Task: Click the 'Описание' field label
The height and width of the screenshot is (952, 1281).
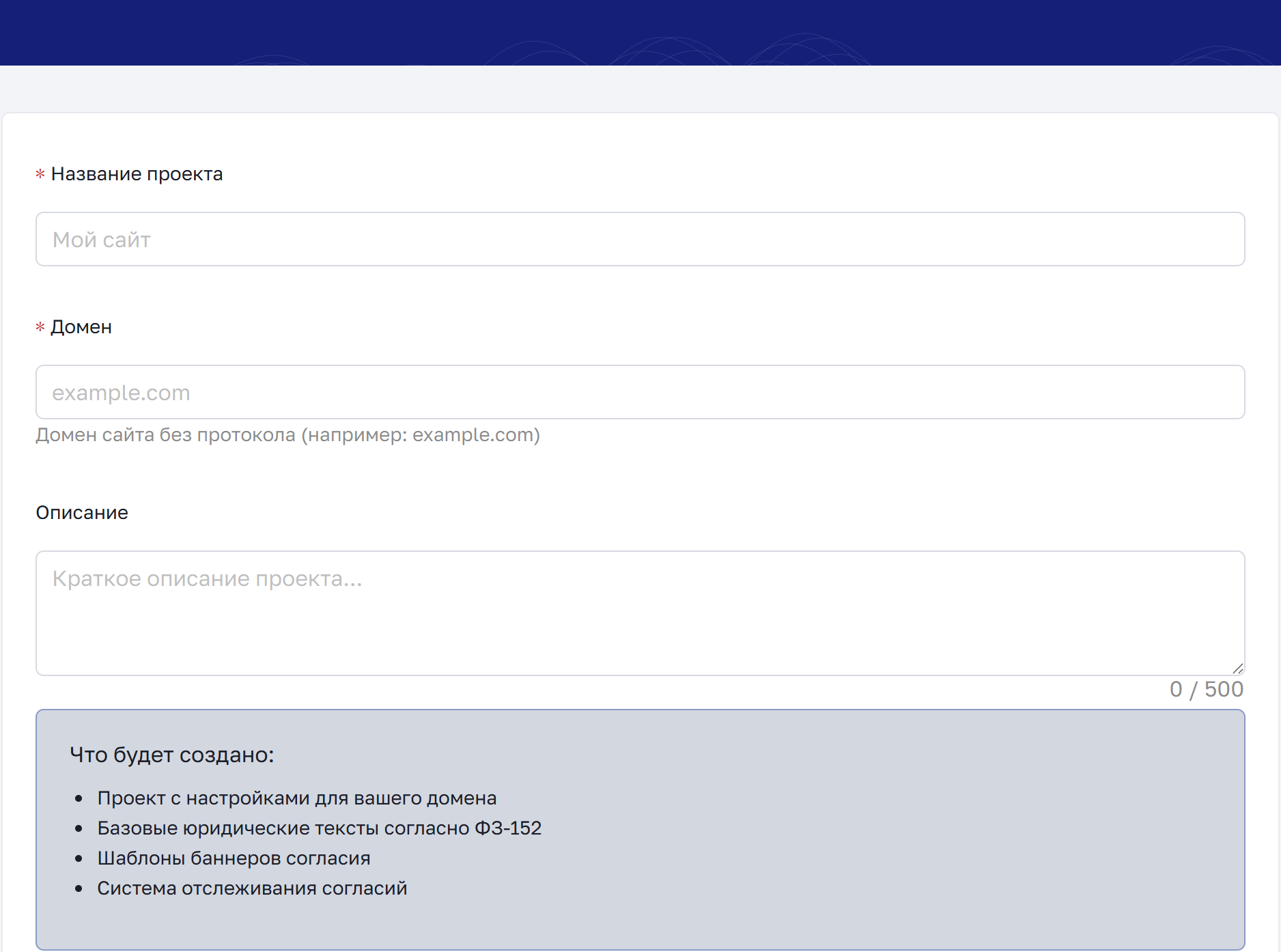Action: (x=82, y=513)
